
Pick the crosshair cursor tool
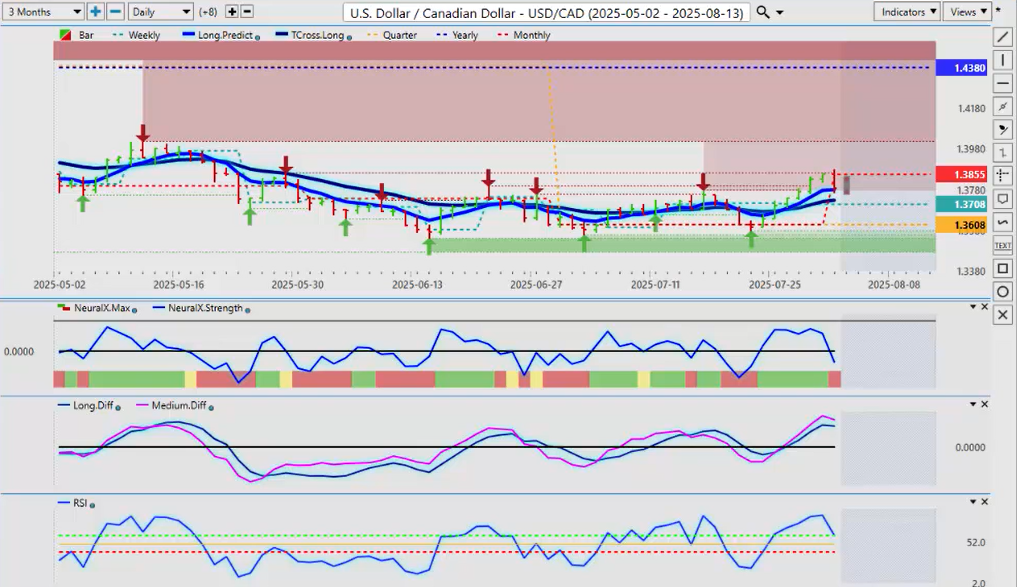1004,175
